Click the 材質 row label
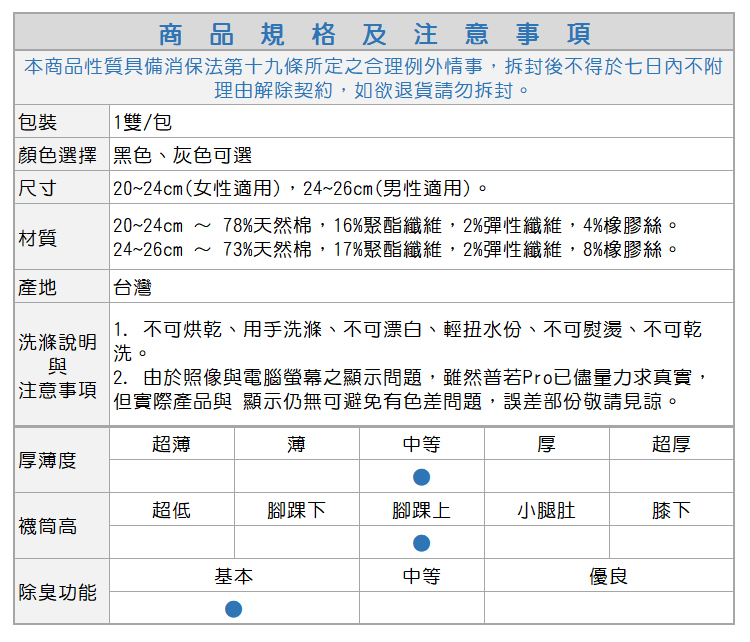Screen dimensions: 750x642 38,238
